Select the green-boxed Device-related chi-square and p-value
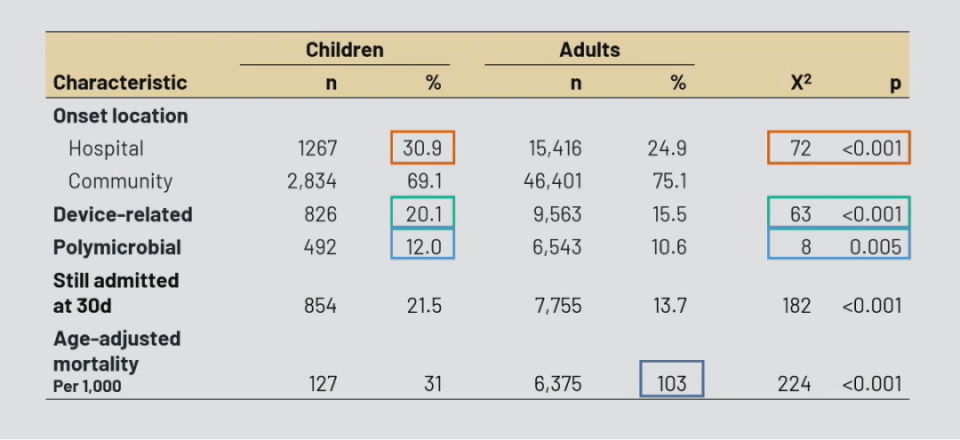 [x=839, y=214]
